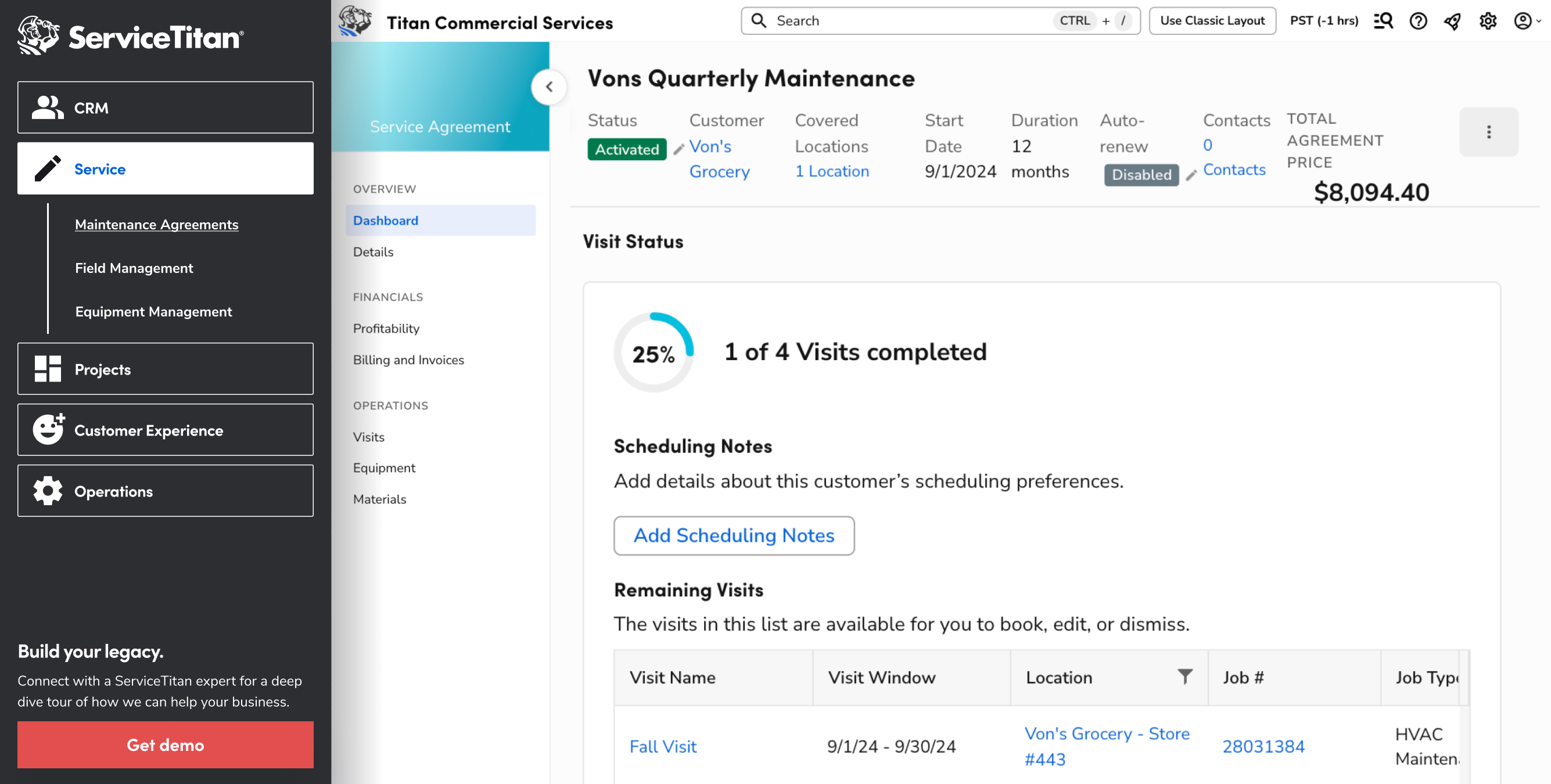Expand the CRM navigation section
The height and width of the screenshot is (784, 1551).
tap(165, 108)
